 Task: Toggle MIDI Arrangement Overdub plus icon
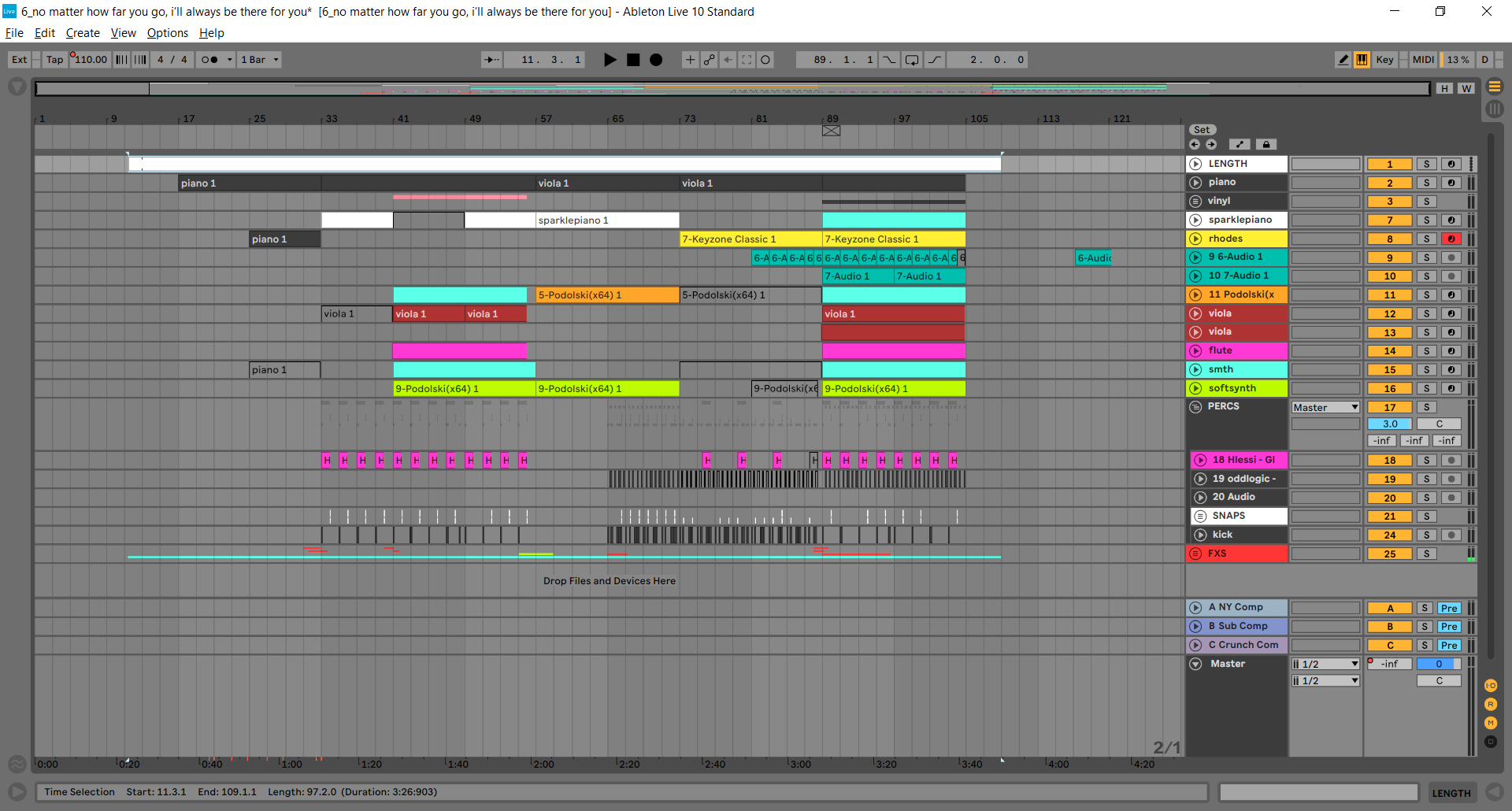click(x=690, y=60)
